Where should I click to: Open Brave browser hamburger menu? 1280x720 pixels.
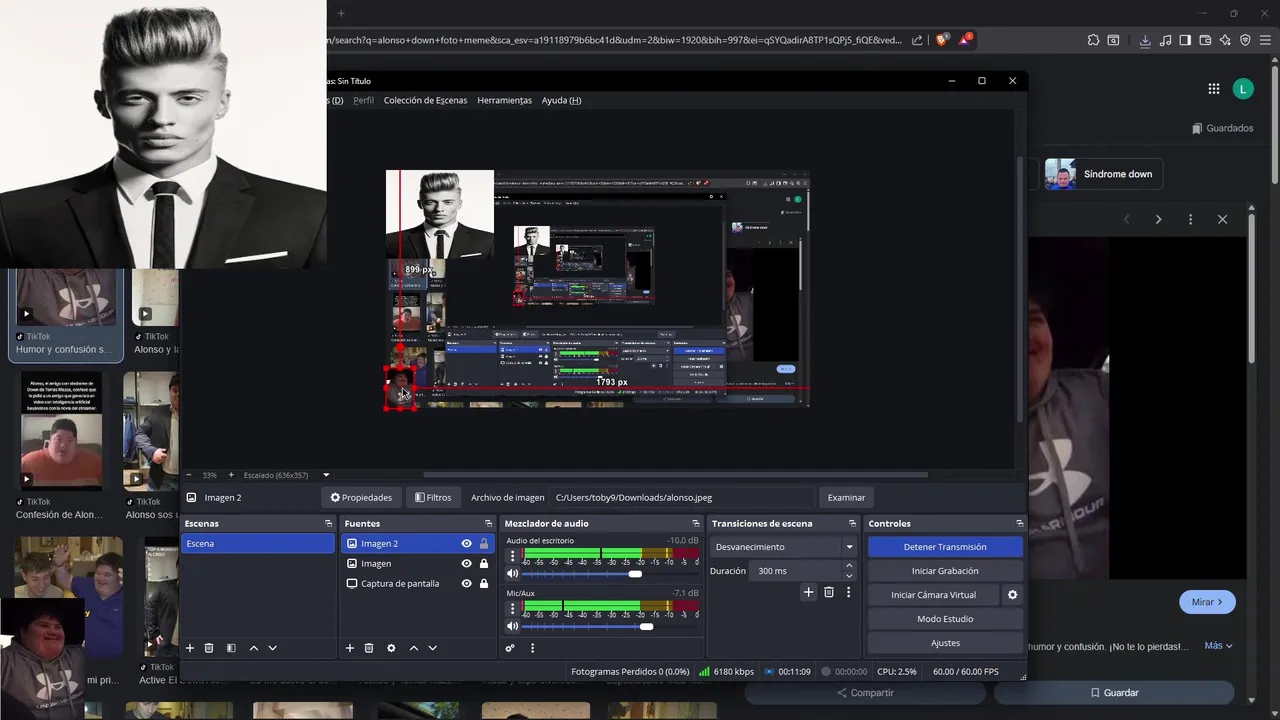click(1265, 40)
